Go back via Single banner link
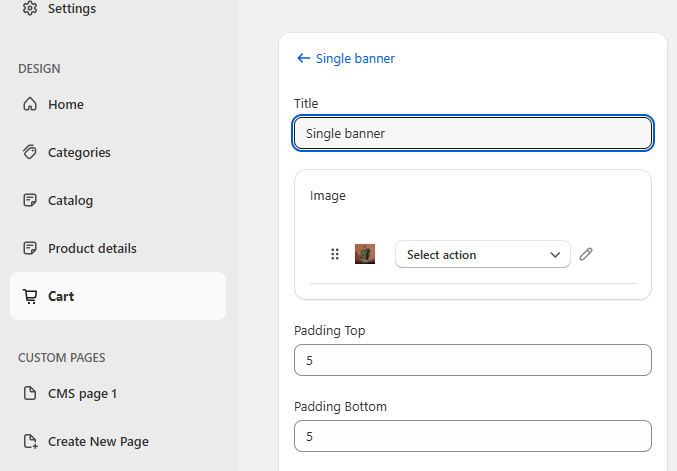 [x=355, y=58]
